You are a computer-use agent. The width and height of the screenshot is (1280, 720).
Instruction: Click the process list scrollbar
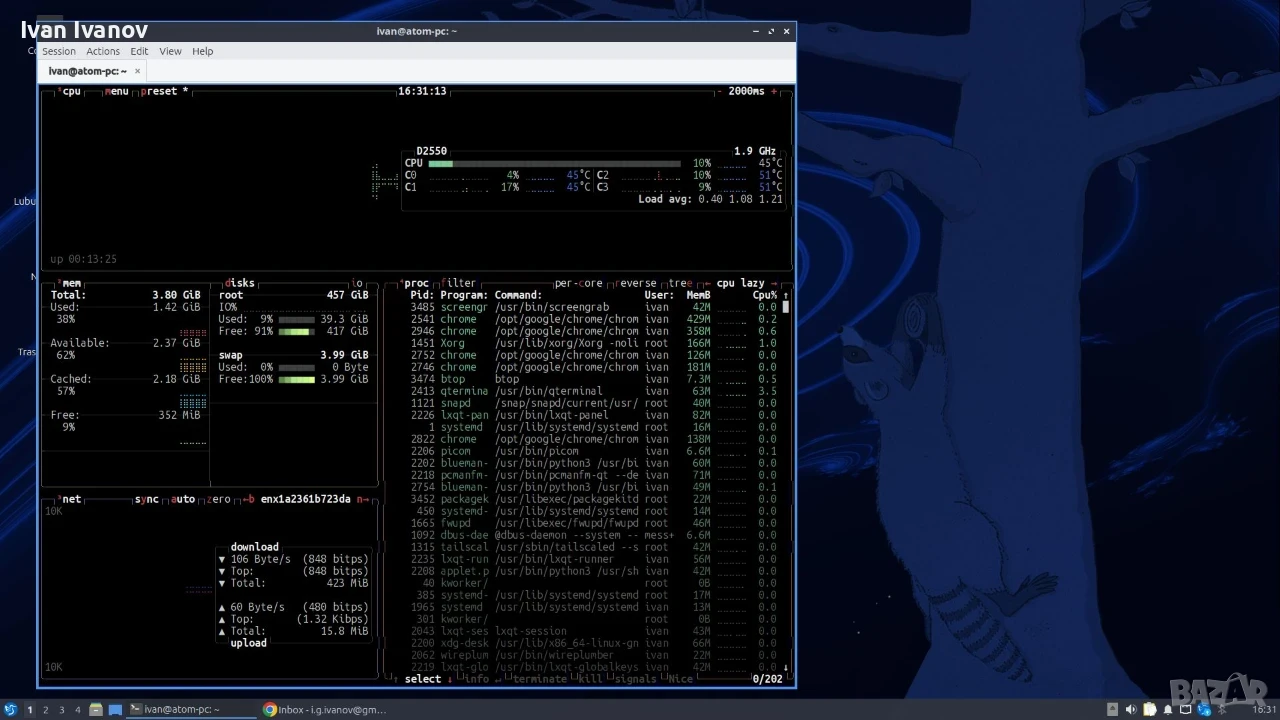[x=786, y=482]
